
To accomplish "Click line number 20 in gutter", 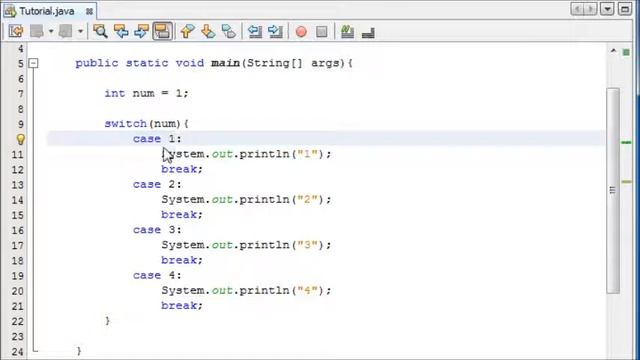I will pos(18,291).
